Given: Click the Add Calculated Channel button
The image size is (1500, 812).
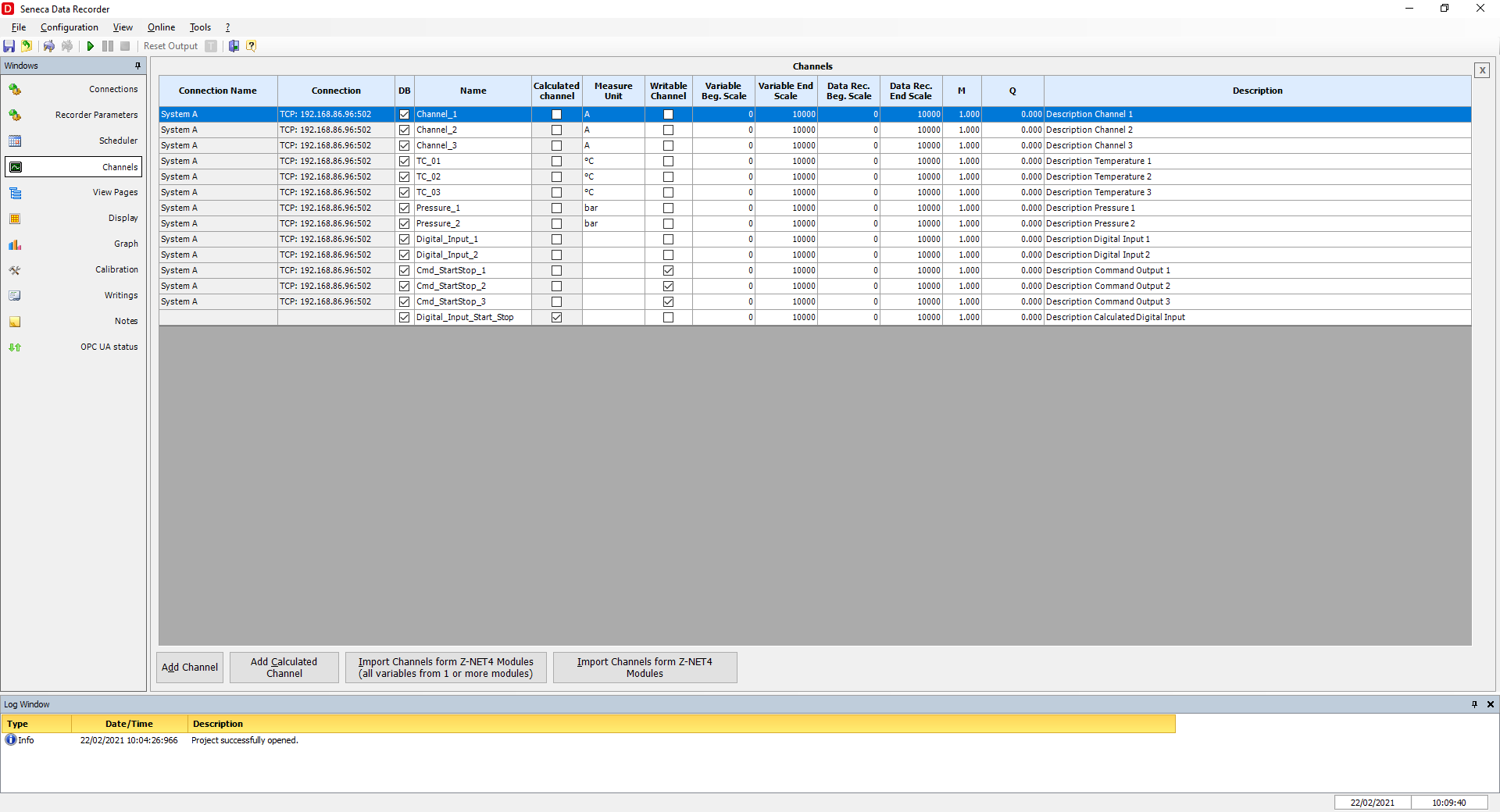Looking at the screenshot, I should tap(284, 668).
